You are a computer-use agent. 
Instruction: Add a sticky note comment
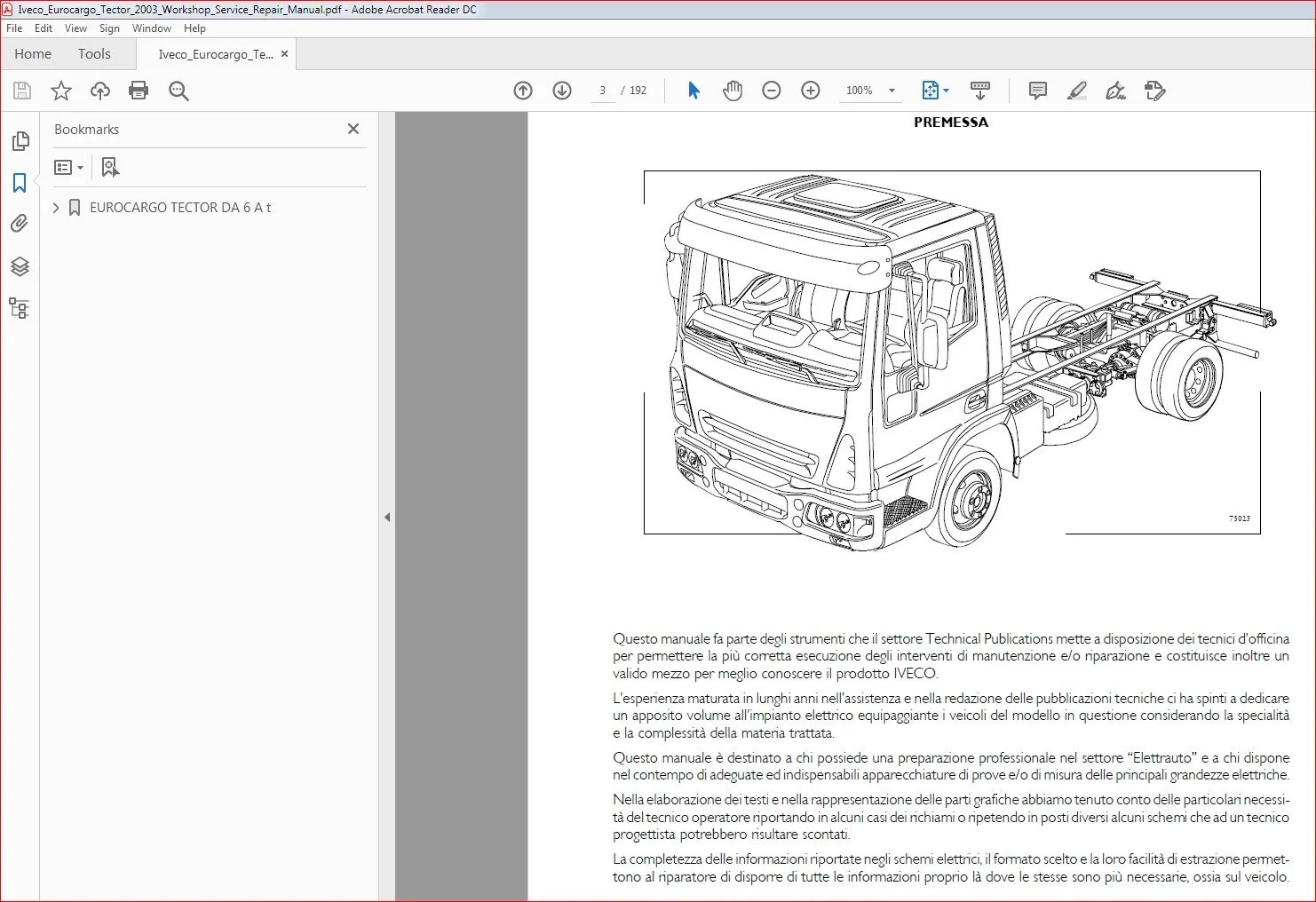[x=1037, y=91]
